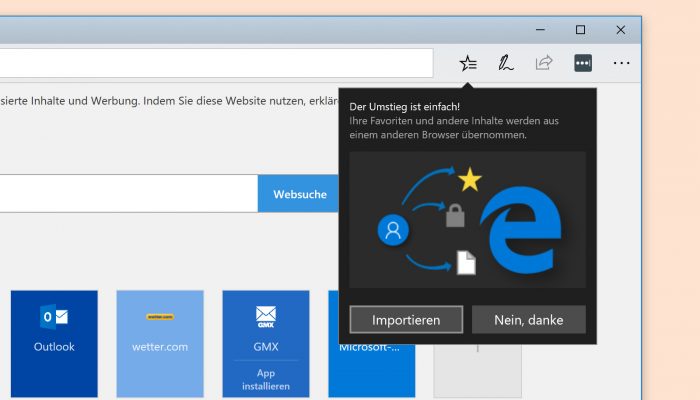Maximize the Edge browser window
The image size is (700, 400).
tap(580, 29)
